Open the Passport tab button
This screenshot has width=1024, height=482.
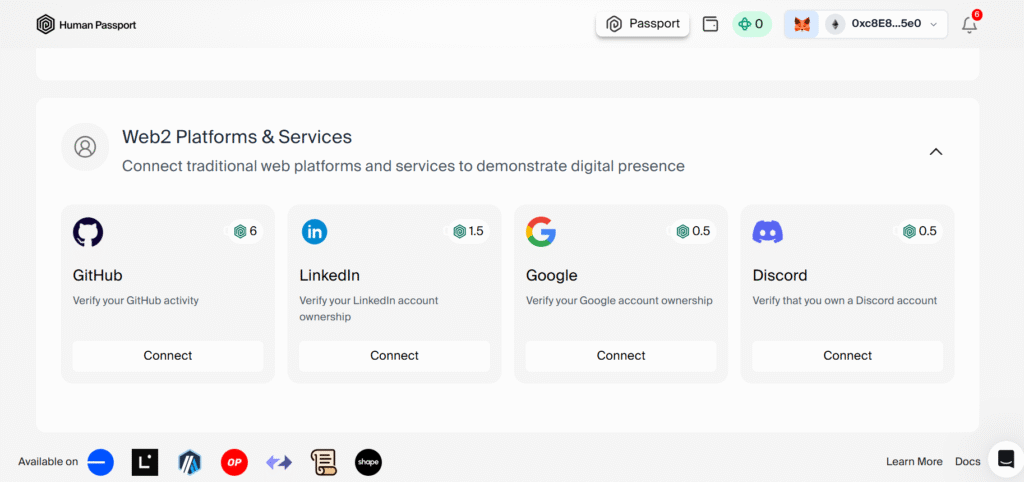(643, 24)
